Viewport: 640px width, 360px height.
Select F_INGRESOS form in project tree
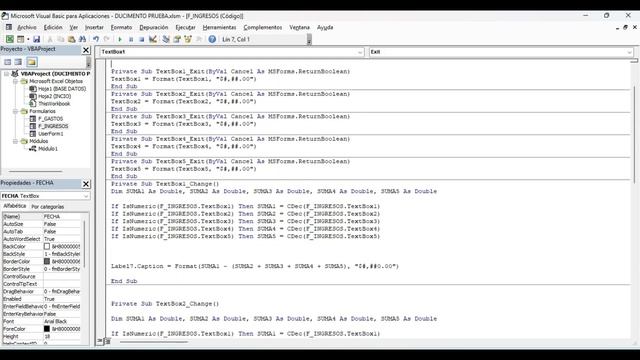(x=53, y=126)
